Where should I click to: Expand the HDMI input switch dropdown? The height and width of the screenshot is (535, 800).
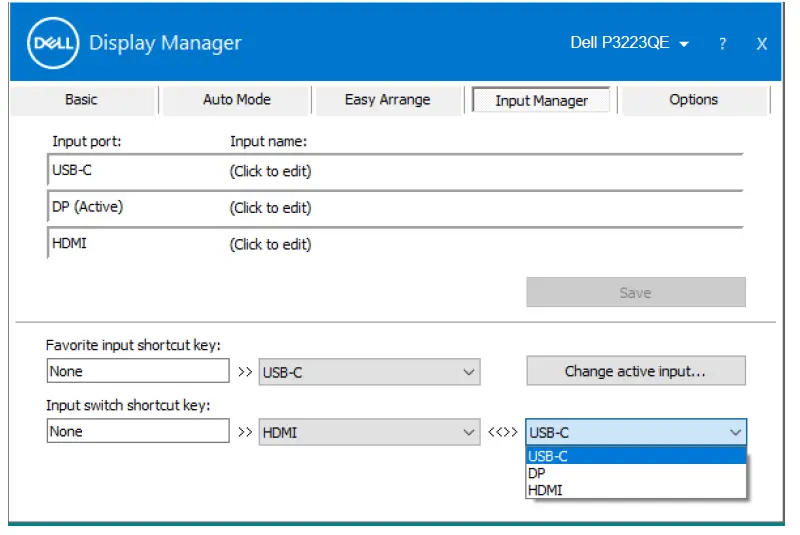pos(369,432)
